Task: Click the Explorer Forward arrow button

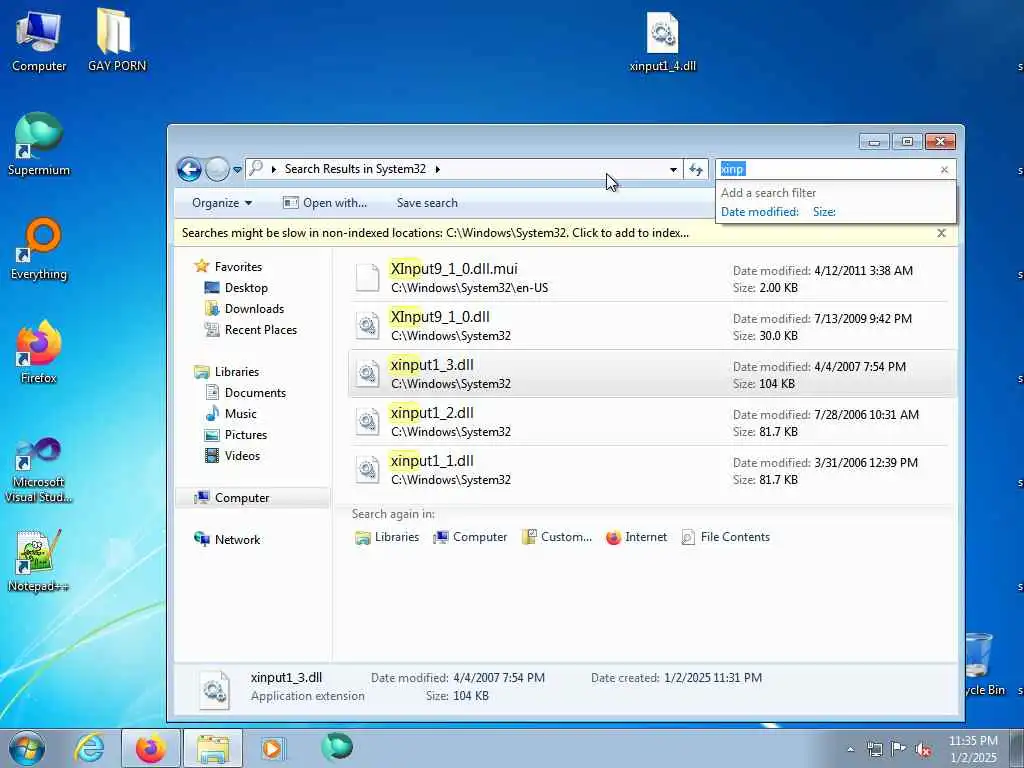Action: coord(217,170)
